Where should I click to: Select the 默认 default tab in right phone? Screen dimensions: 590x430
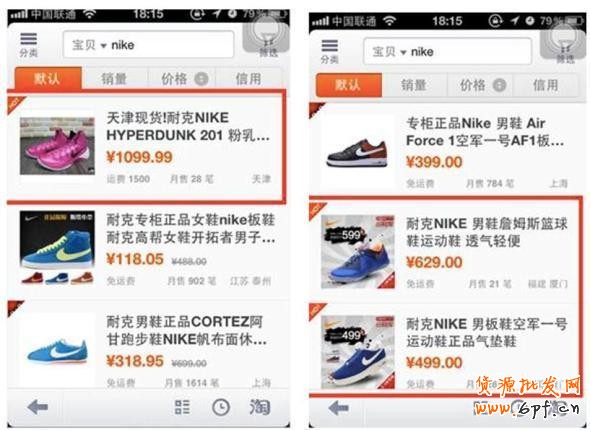349,85
